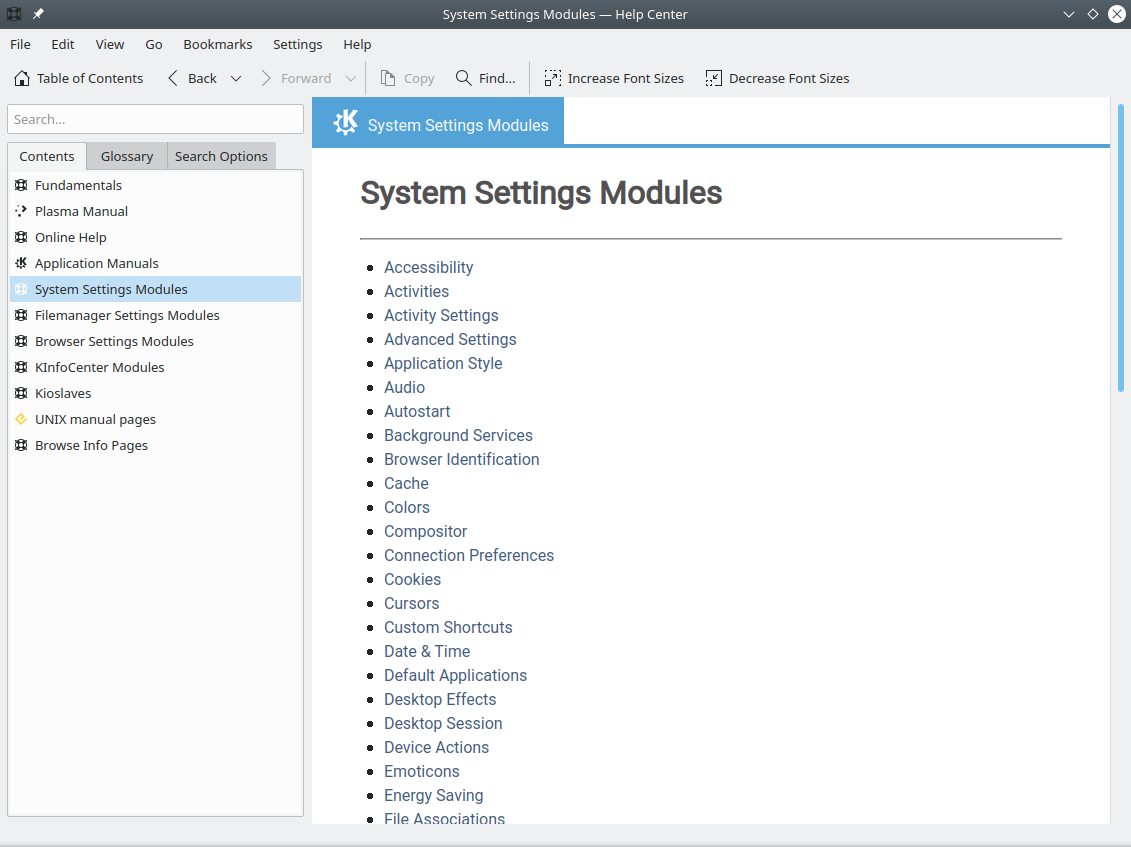Click the Browser Settings Modules icon

click(21, 341)
